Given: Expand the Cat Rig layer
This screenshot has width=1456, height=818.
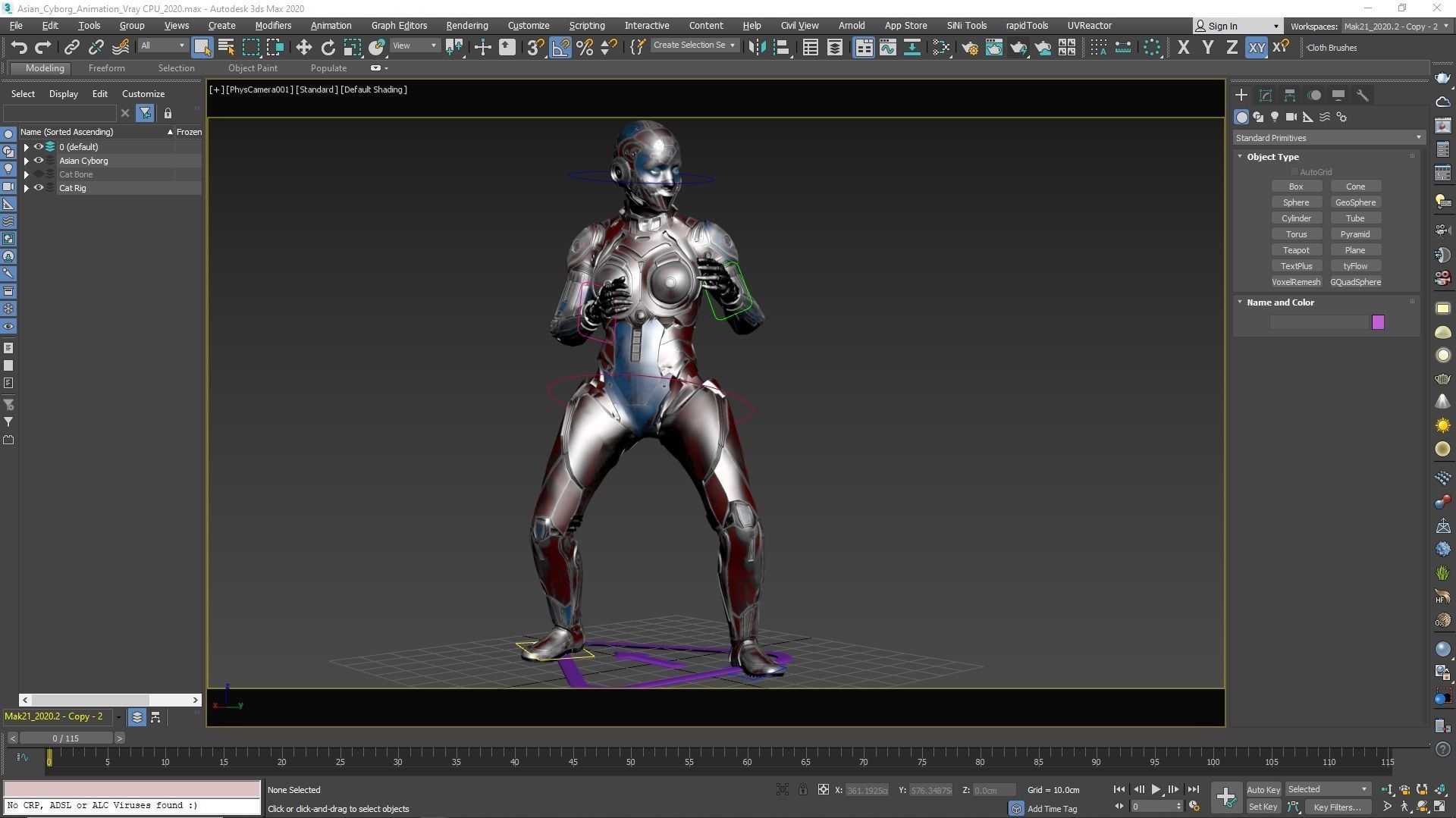Looking at the screenshot, I should [27, 188].
